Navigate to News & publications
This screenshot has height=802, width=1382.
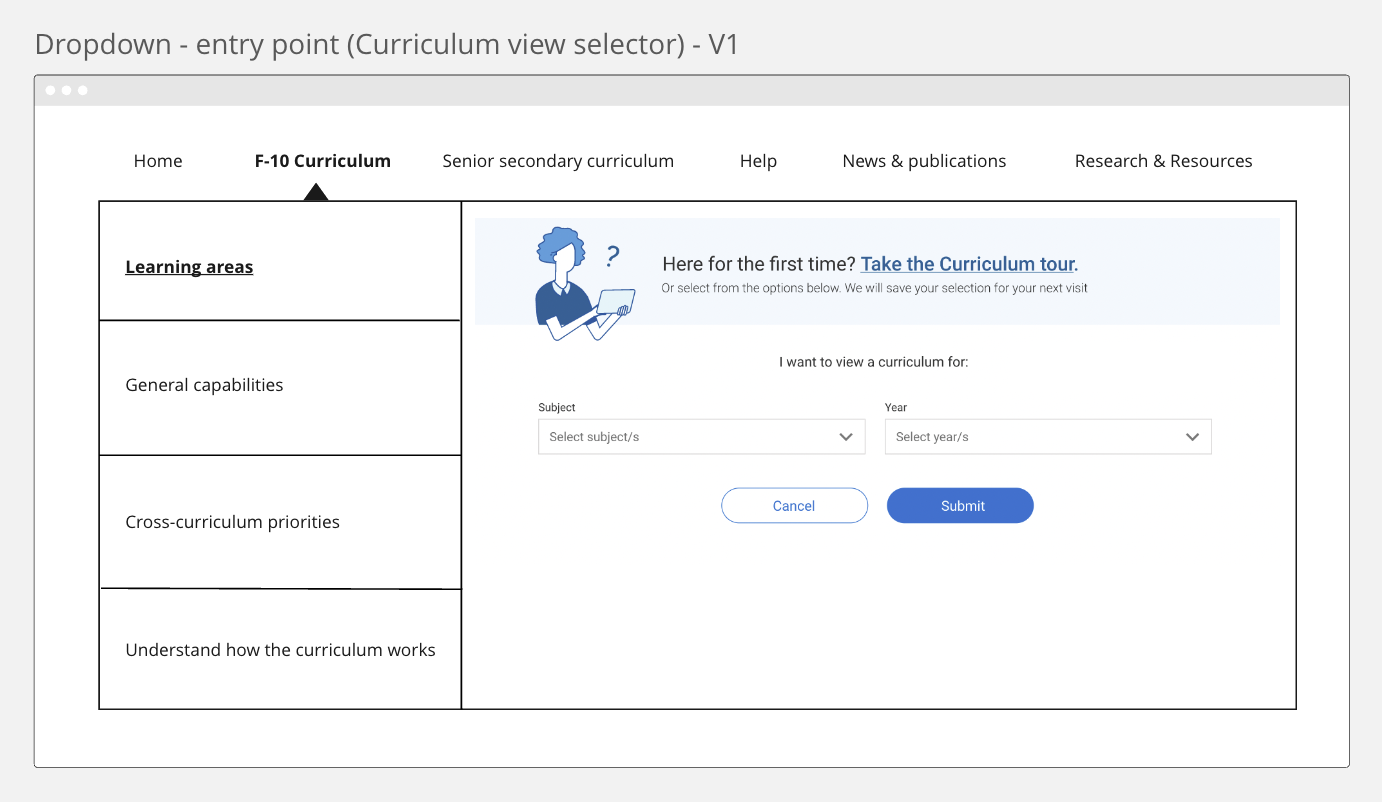click(924, 161)
